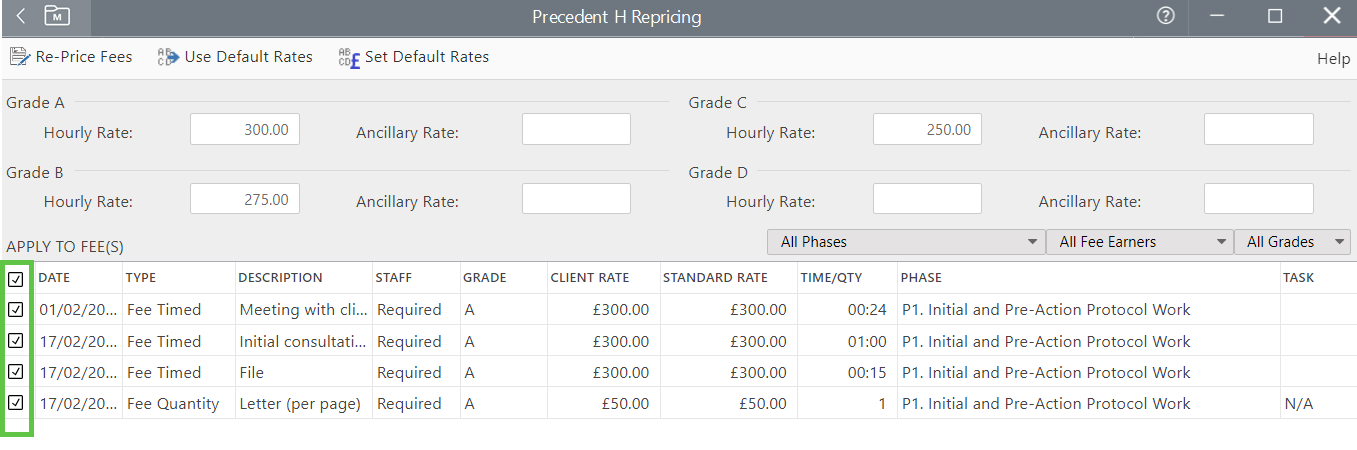Open the All Phases dropdown
The image size is (1357, 450).
[x=905, y=242]
